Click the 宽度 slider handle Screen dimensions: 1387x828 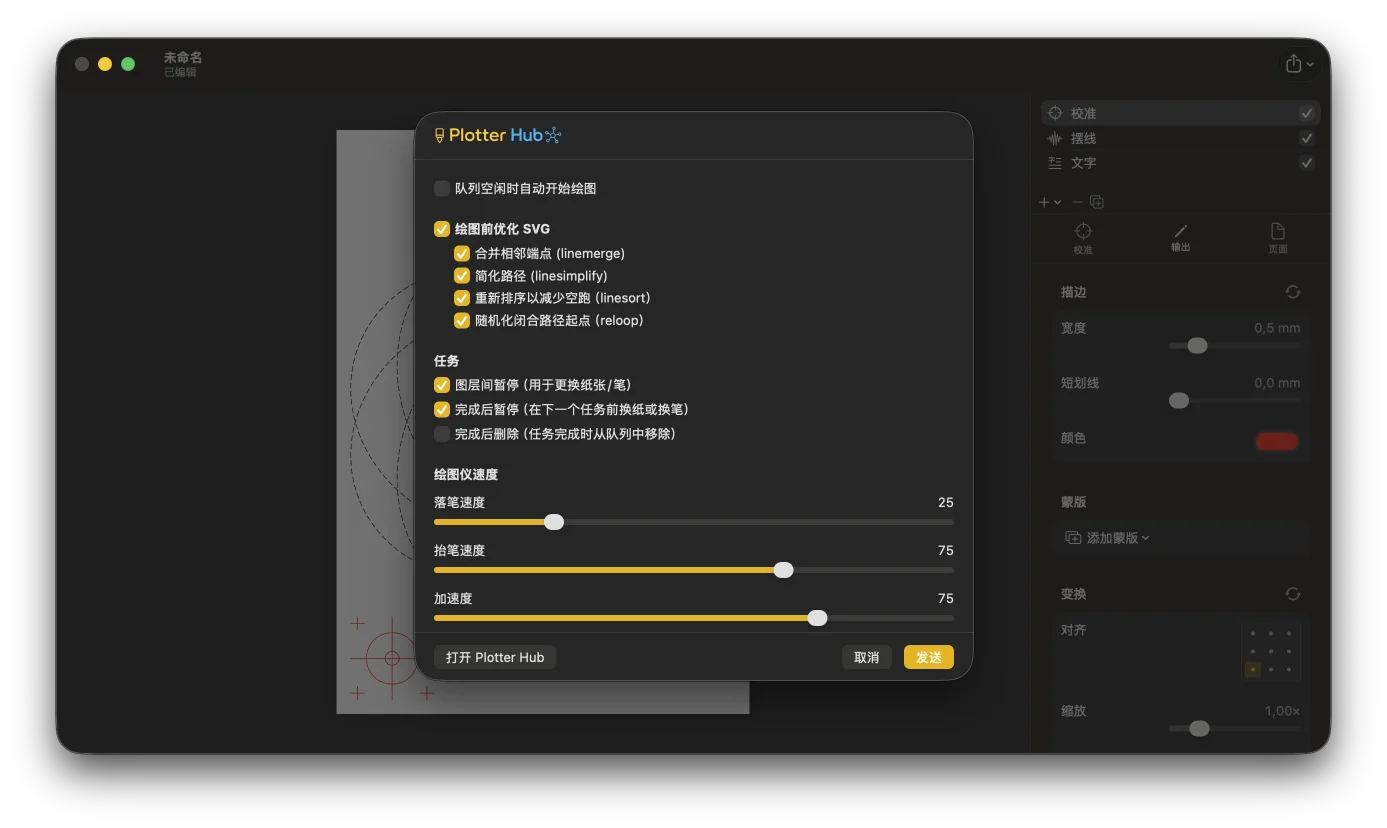(1197, 346)
